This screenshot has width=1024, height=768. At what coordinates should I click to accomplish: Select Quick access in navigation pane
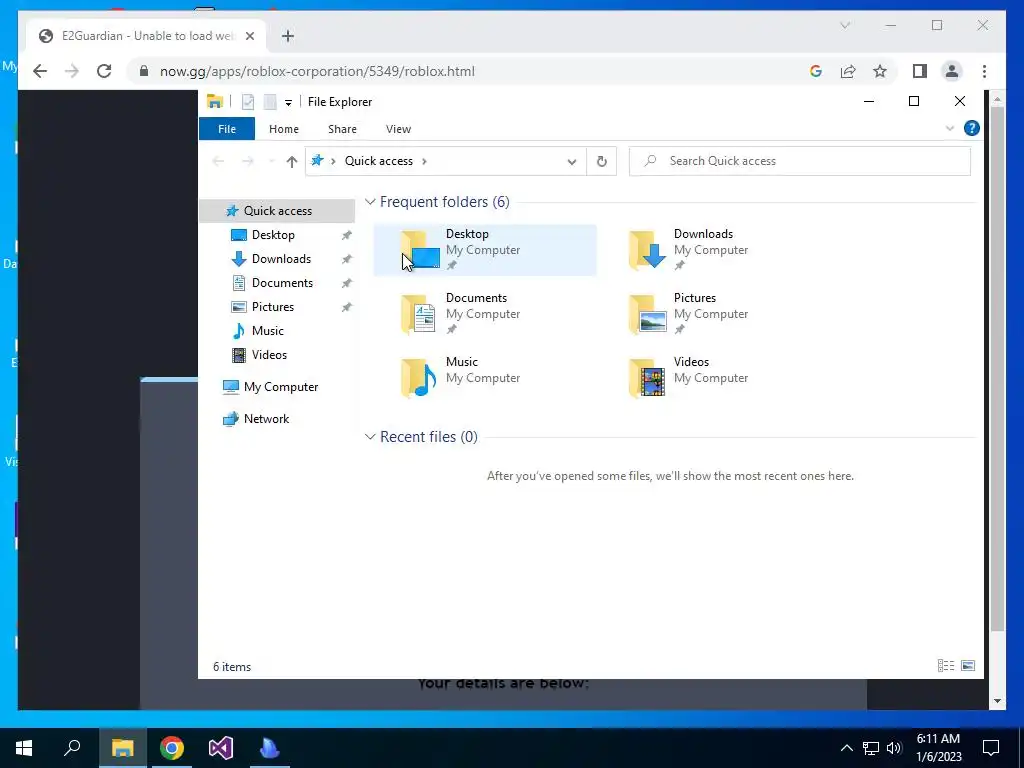(x=278, y=210)
